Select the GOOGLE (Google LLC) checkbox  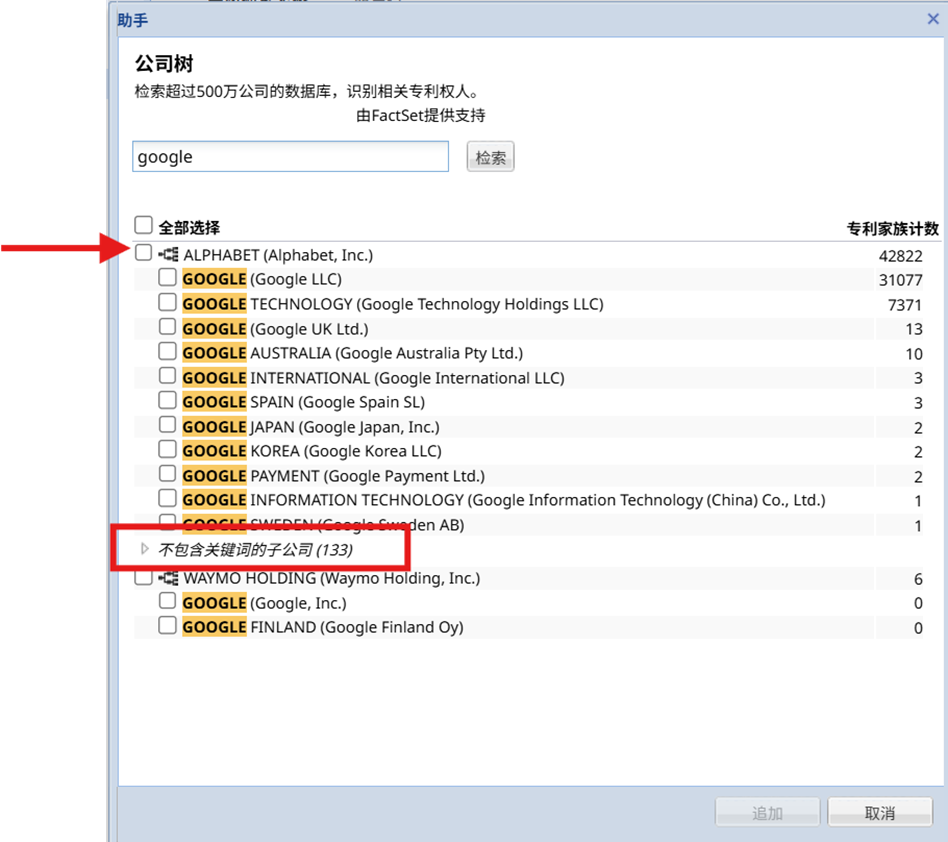[167, 277]
